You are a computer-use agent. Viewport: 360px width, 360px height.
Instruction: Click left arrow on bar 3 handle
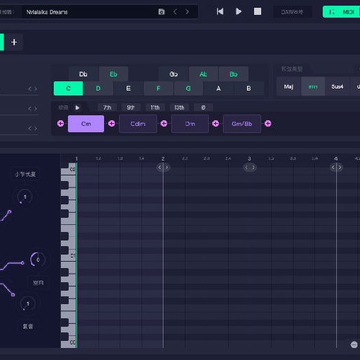[x=246, y=167]
